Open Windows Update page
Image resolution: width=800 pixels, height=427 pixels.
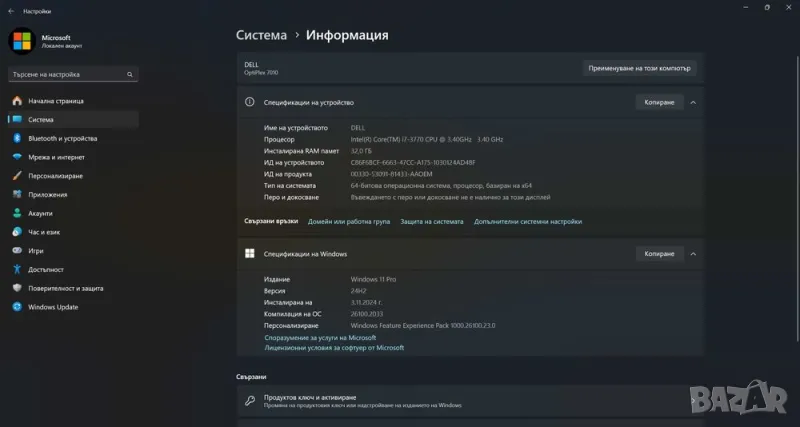pyautogui.click(x=53, y=307)
